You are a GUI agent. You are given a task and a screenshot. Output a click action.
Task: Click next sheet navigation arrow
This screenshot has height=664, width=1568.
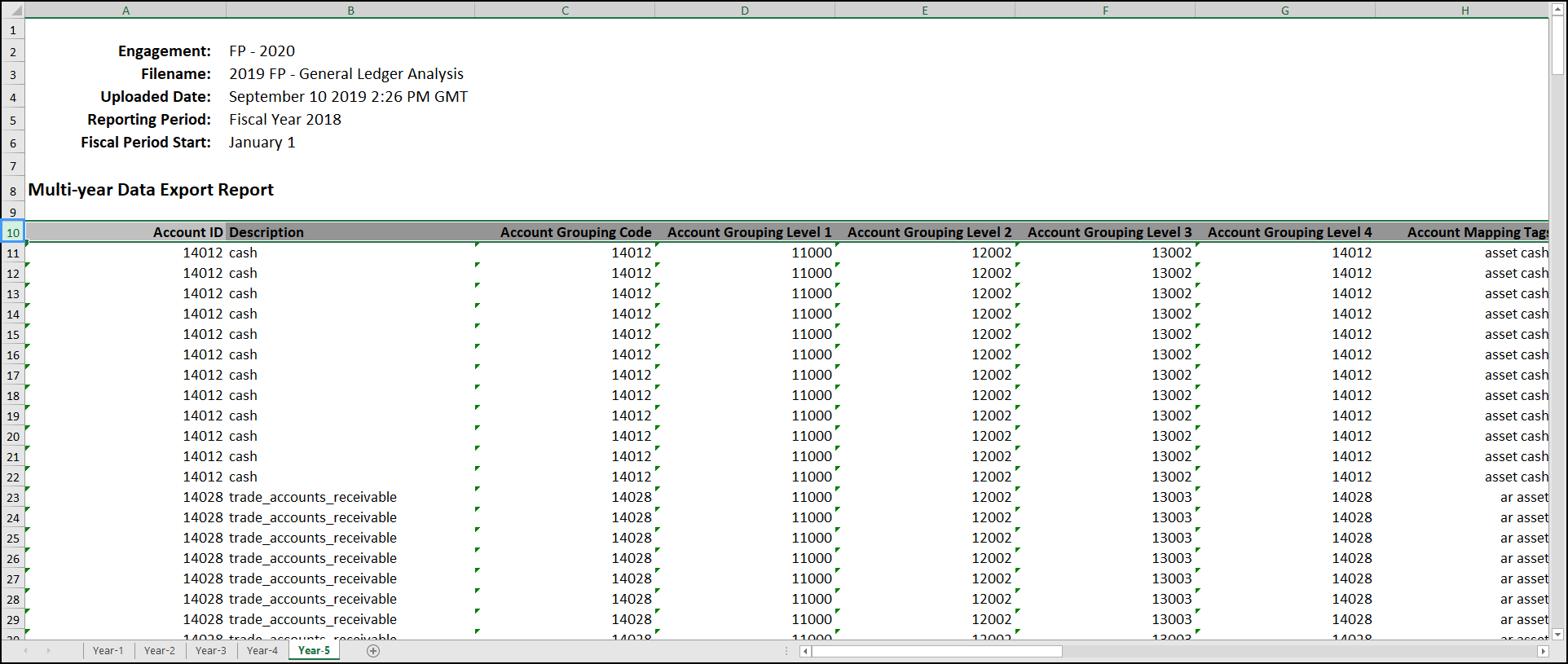(x=49, y=650)
